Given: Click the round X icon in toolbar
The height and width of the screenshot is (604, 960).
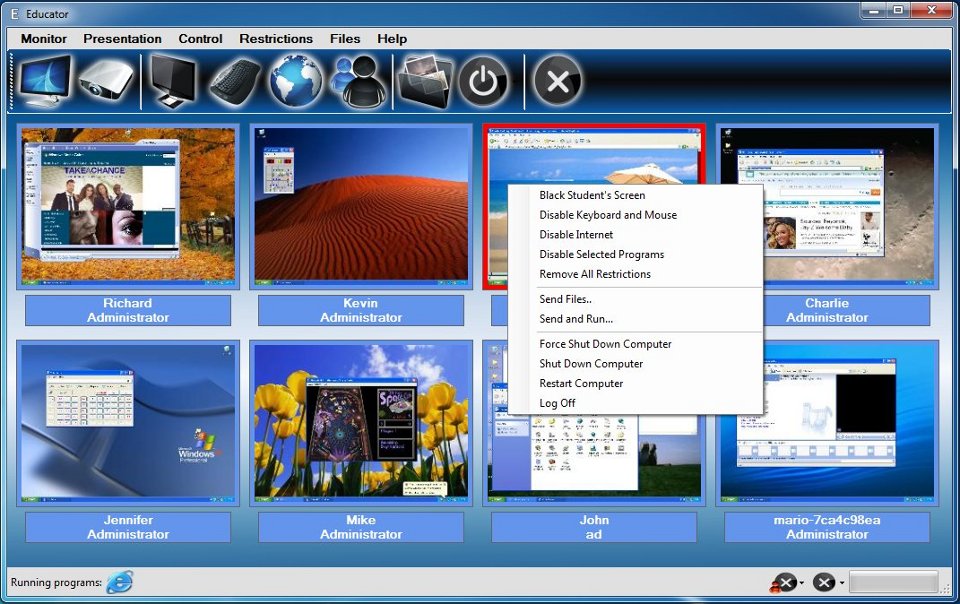Looking at the screenshot, I should pyautogui.click(x=557, y=82).
